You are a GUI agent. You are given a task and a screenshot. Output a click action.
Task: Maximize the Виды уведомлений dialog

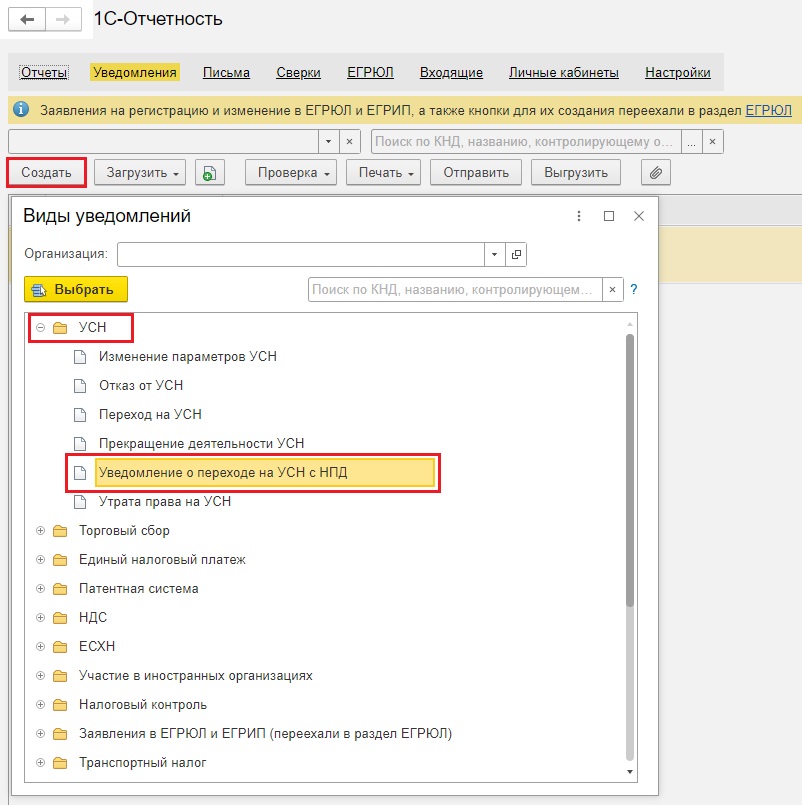coord(609,216)
